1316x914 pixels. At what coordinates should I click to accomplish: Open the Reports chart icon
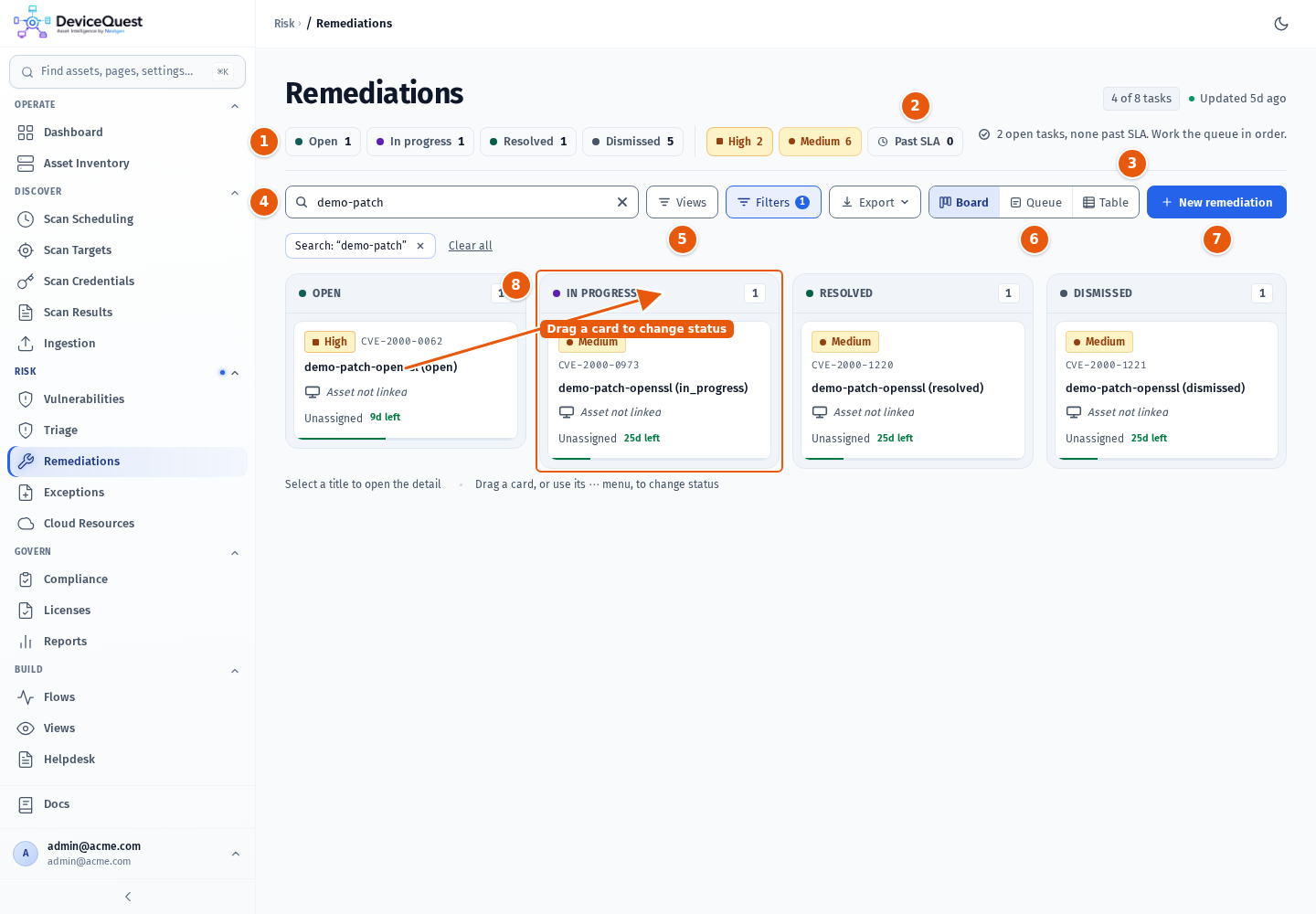point(26,642)
